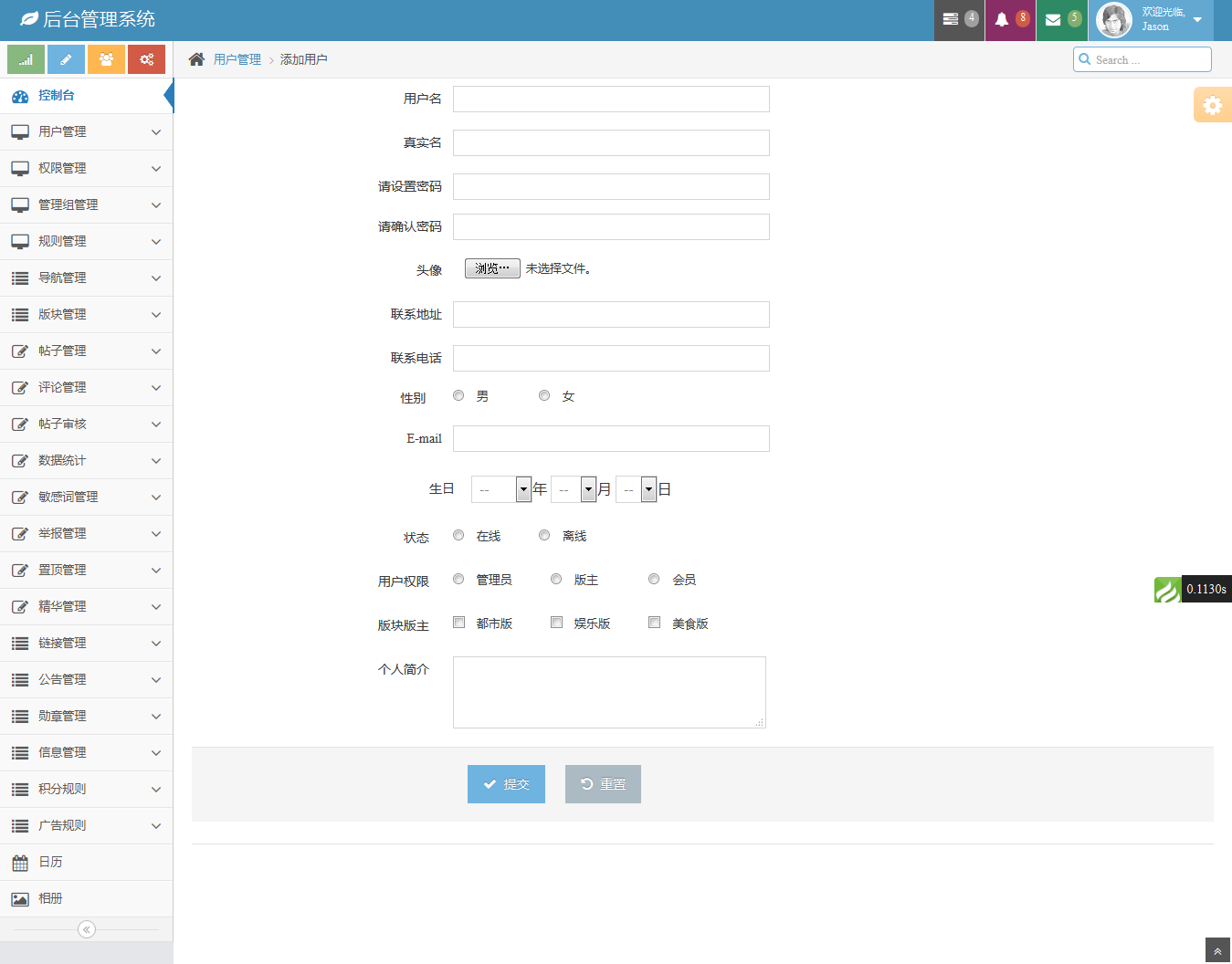This screenshot has width=1232, height=964.
Task: Collapse the sidebar with double-arrow icon
Action: (x=87, y=929)
